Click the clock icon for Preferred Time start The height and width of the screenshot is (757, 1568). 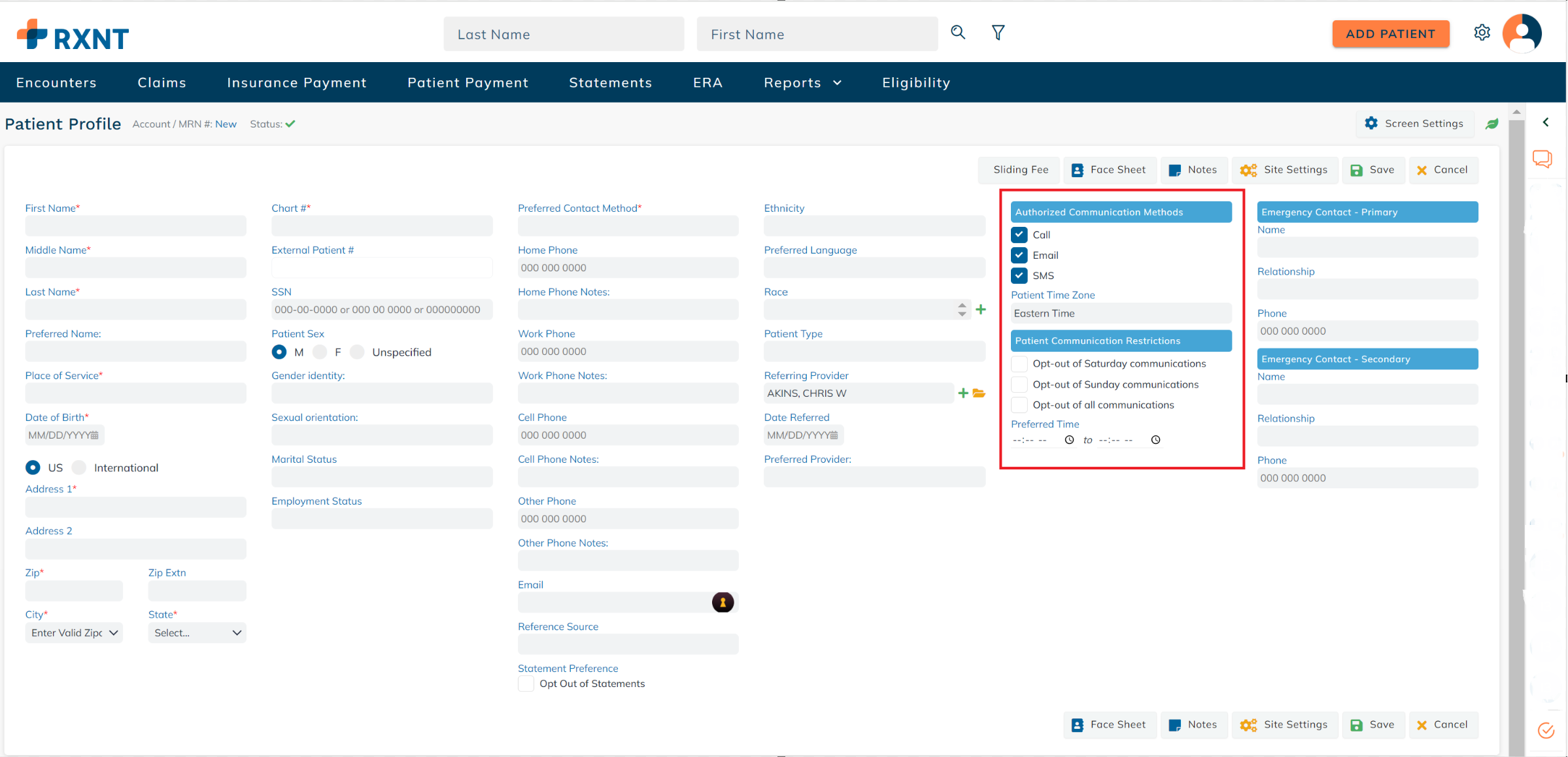click(x=1069, y=439)
